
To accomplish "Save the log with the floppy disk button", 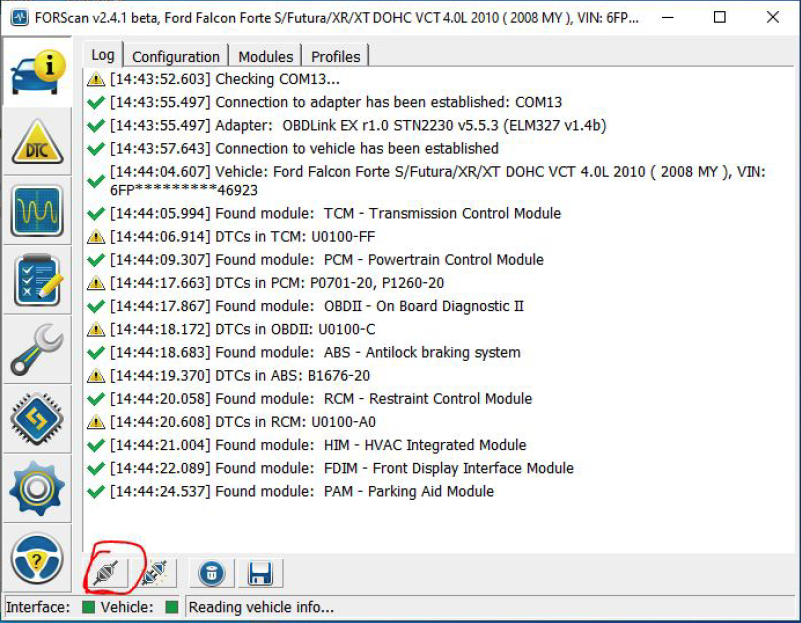I will tap(260, 573).
